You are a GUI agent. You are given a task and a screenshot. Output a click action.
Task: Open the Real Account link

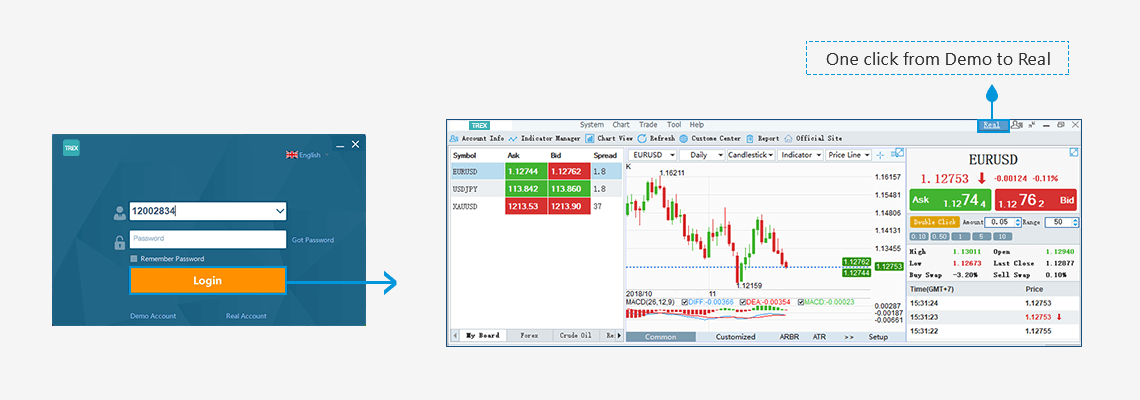246,316
